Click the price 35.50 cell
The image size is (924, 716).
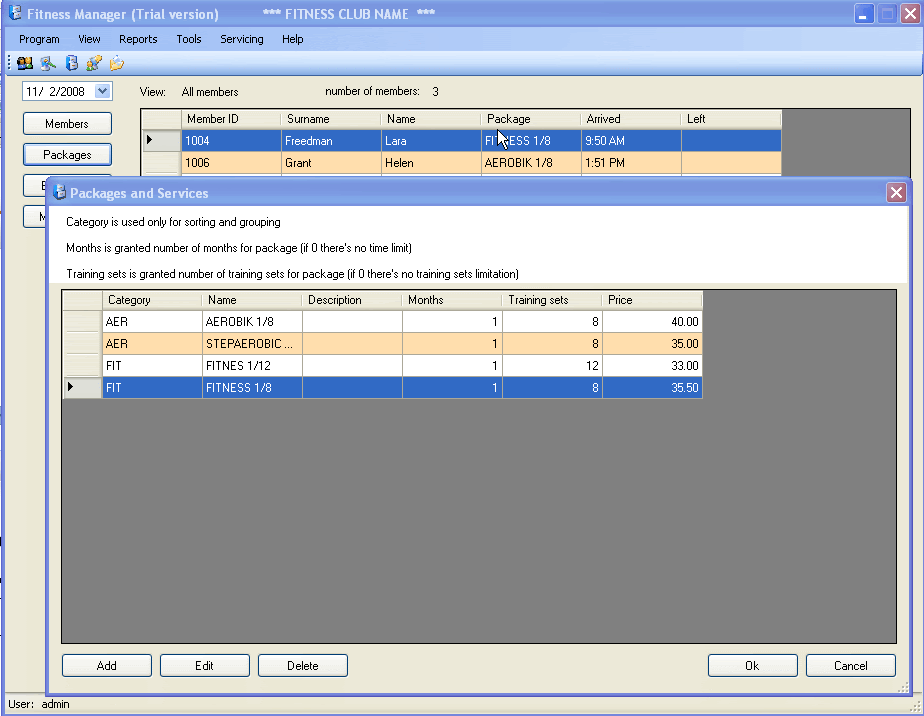click(652, 388)
